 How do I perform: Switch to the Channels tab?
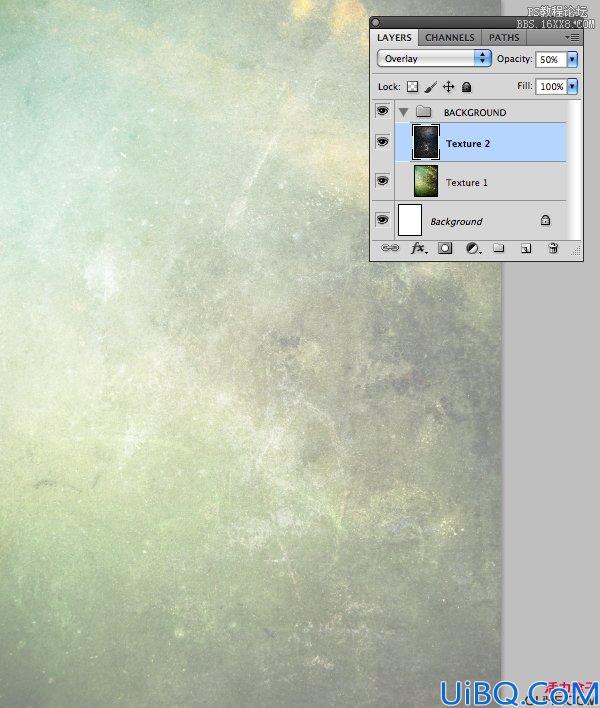(x=450, y=37)
